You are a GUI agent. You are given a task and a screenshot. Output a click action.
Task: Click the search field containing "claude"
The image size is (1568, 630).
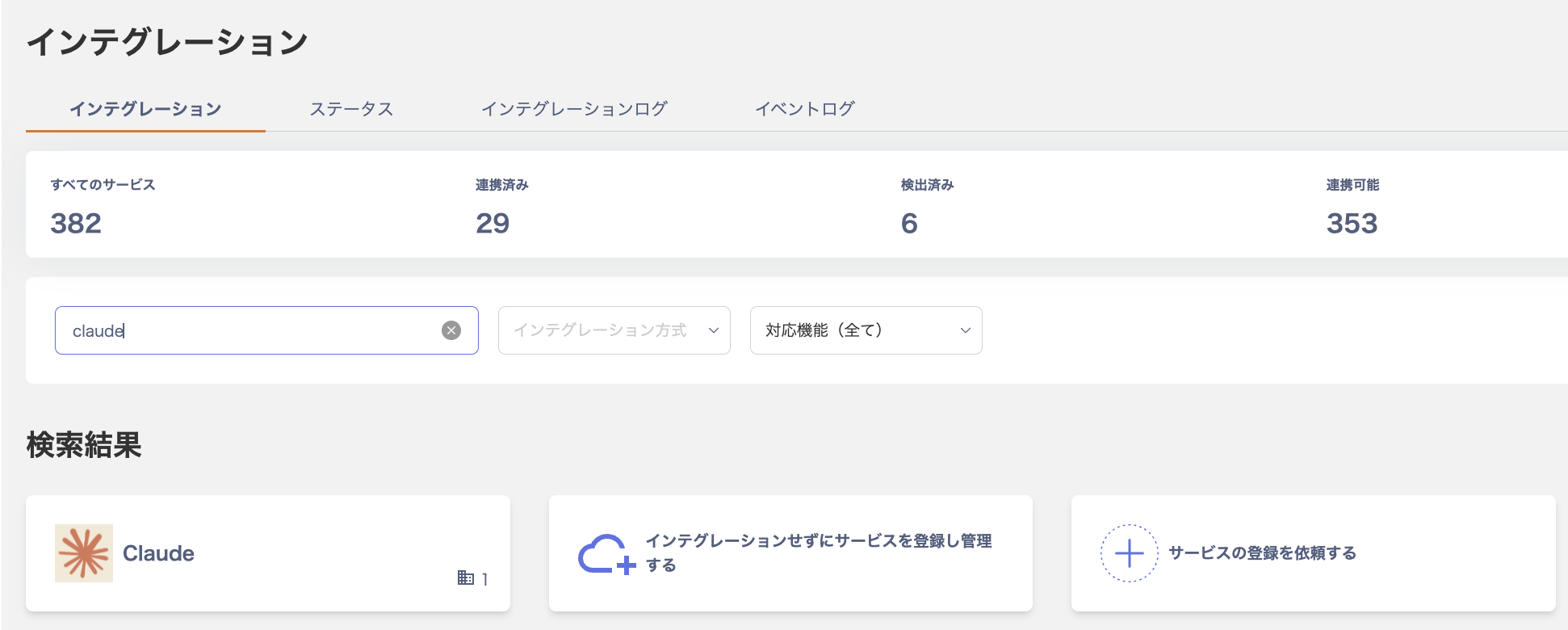point(250,330)
